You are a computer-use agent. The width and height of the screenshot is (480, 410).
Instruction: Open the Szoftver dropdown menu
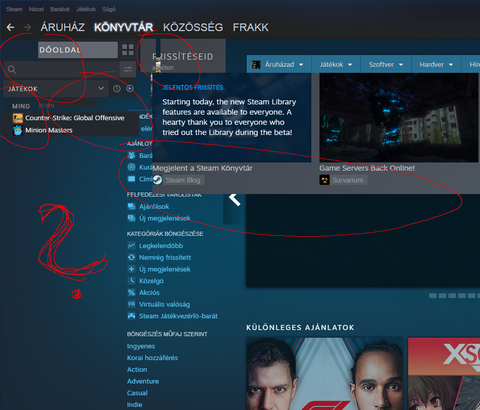point(386,64)
